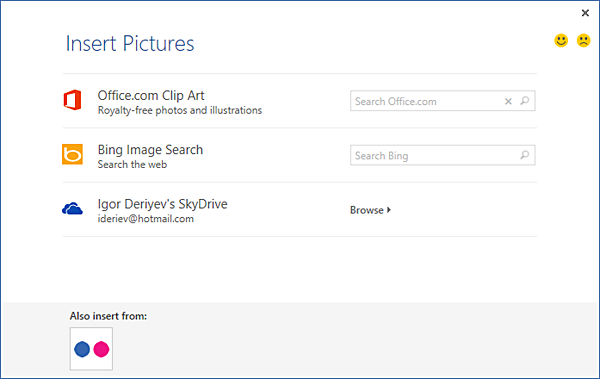This screenshot has height=379, width=600.
Task: Browse Igor Deriyev's SkyDrive
Action: (370, 210)
